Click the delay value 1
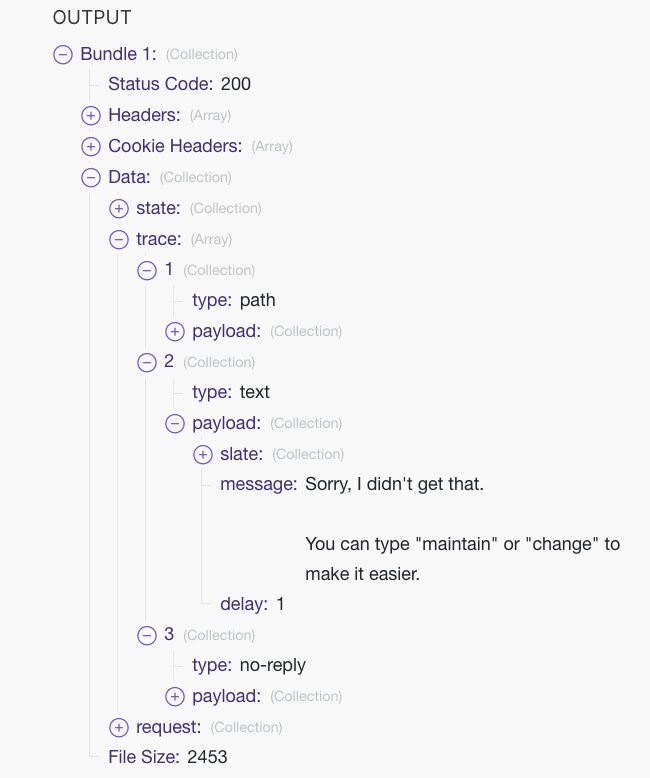Viewport: 650px width, 778px height. click(280, 604)
